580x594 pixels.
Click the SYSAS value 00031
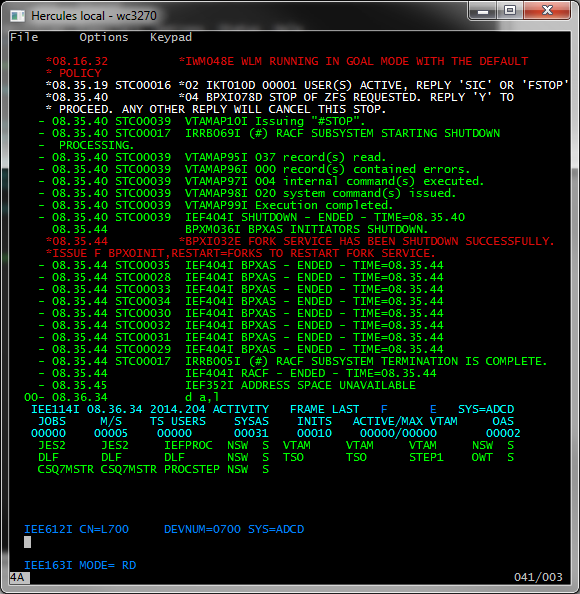[x=251, y=433]
